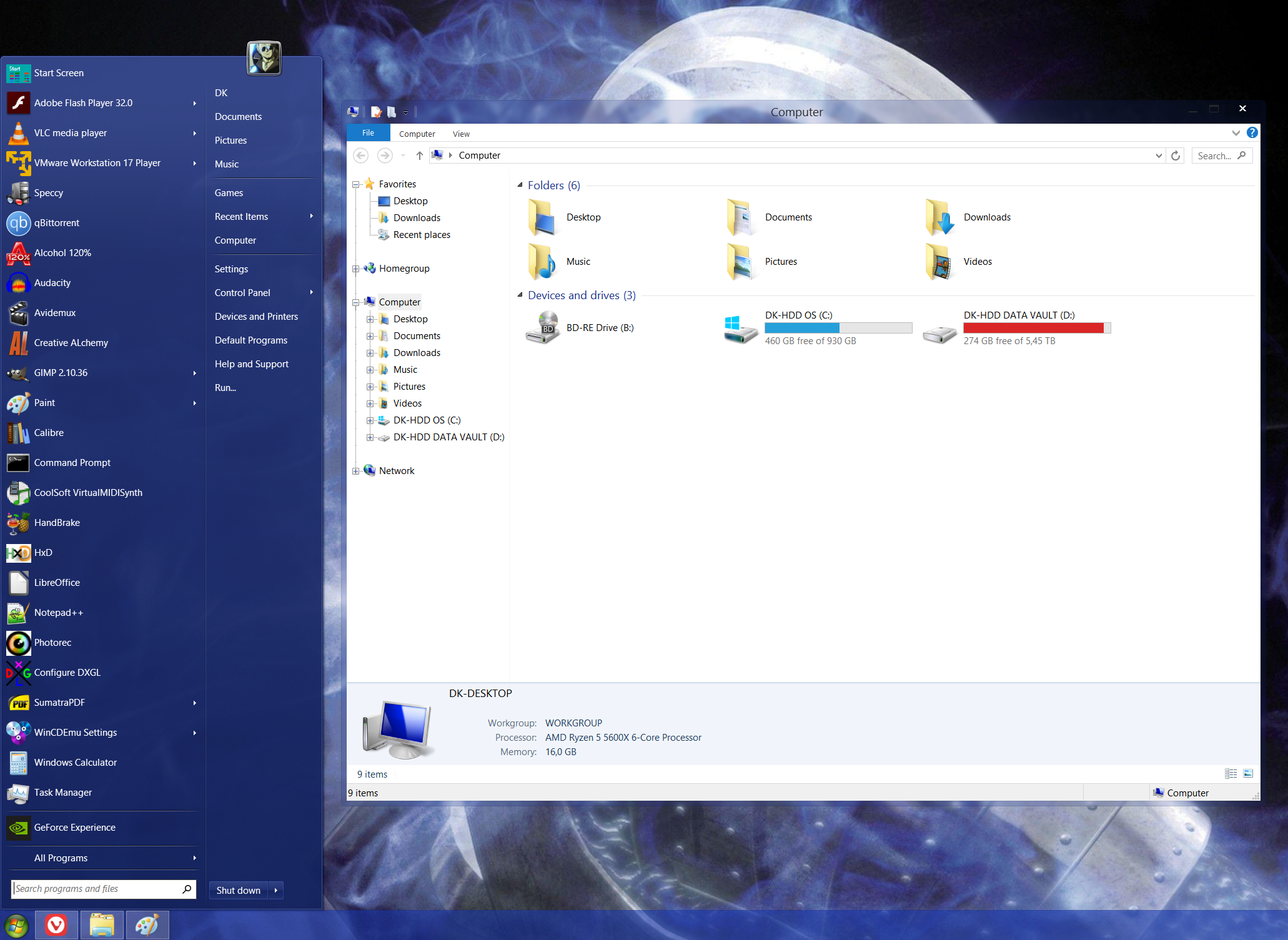Click Search programs and files box
The width and height of the screenshot is (1288, 940).
[x=104, y=889]
